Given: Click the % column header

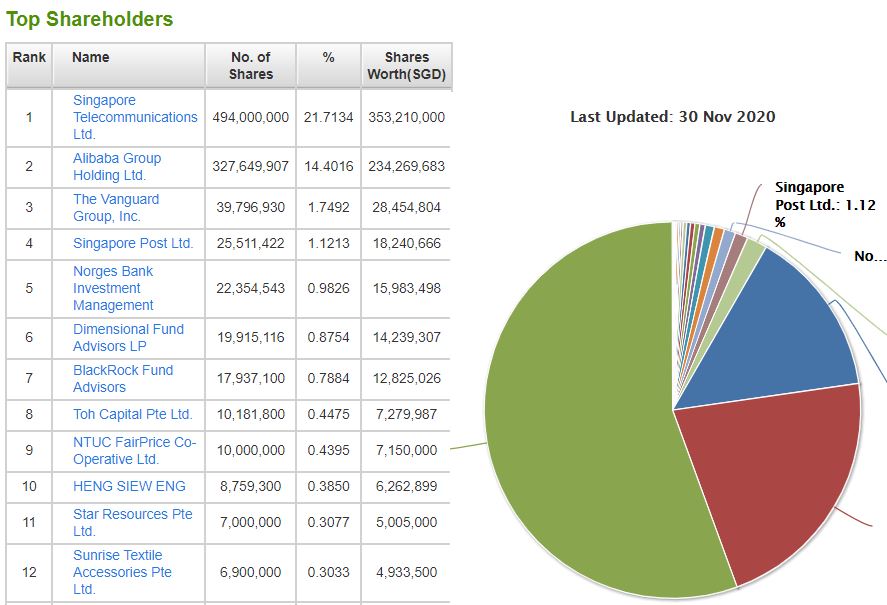Looking at the screenshot, I should [x=328, y=58].
